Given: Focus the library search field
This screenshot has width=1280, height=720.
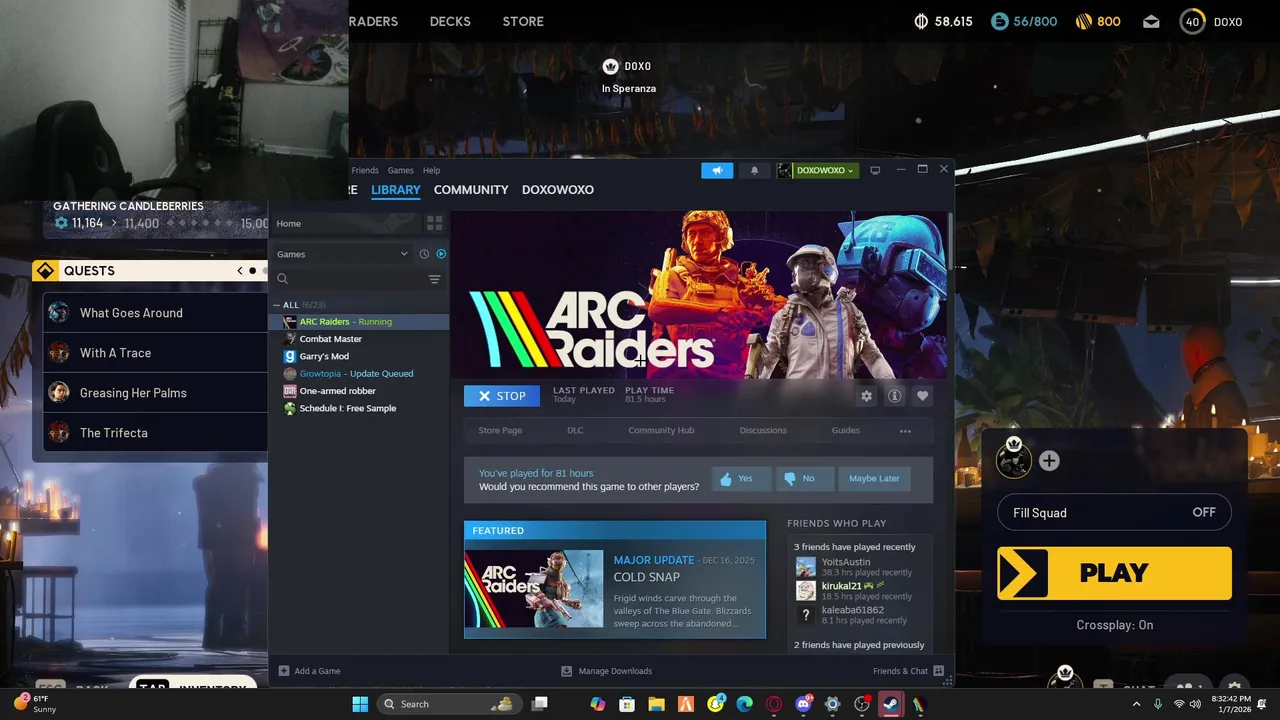Looking at the screenshot, I should [x=350, y=279].
